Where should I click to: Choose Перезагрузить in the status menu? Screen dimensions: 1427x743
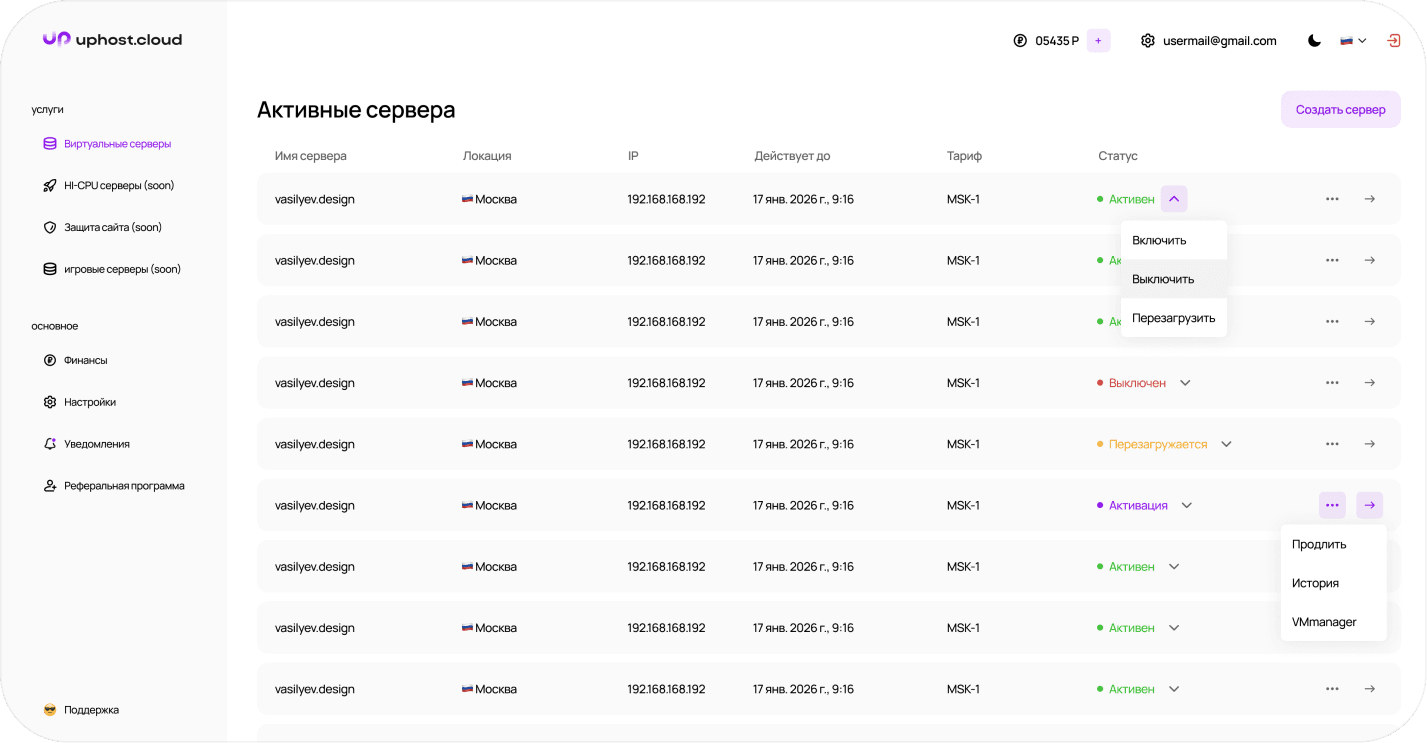pyautogui.click(x=1173, y=318)
